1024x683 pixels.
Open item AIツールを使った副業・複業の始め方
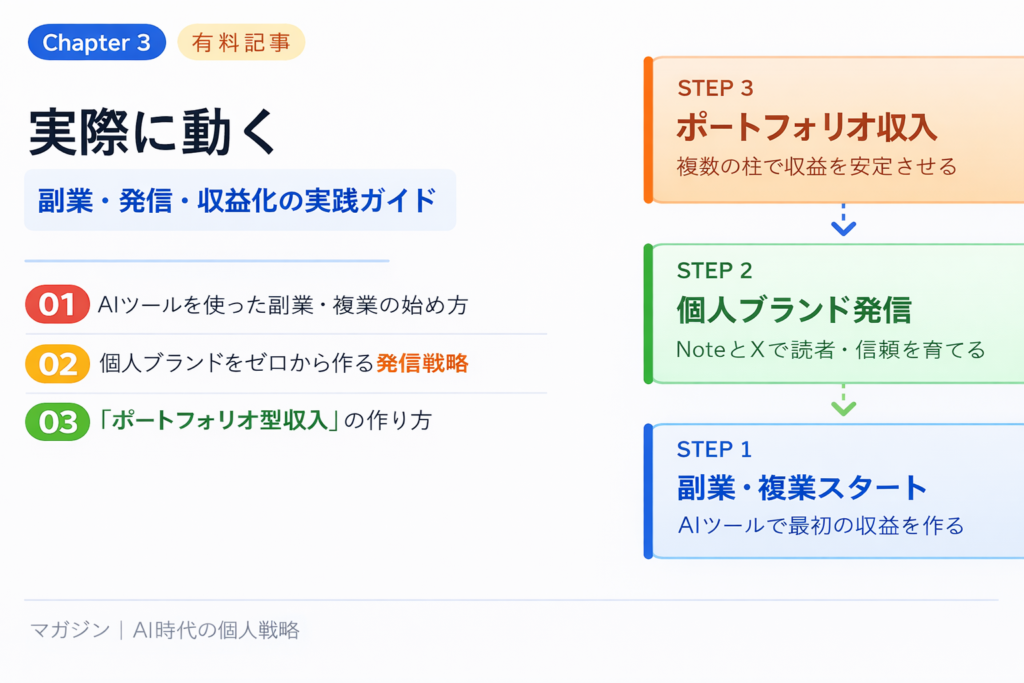pos(283,305)
